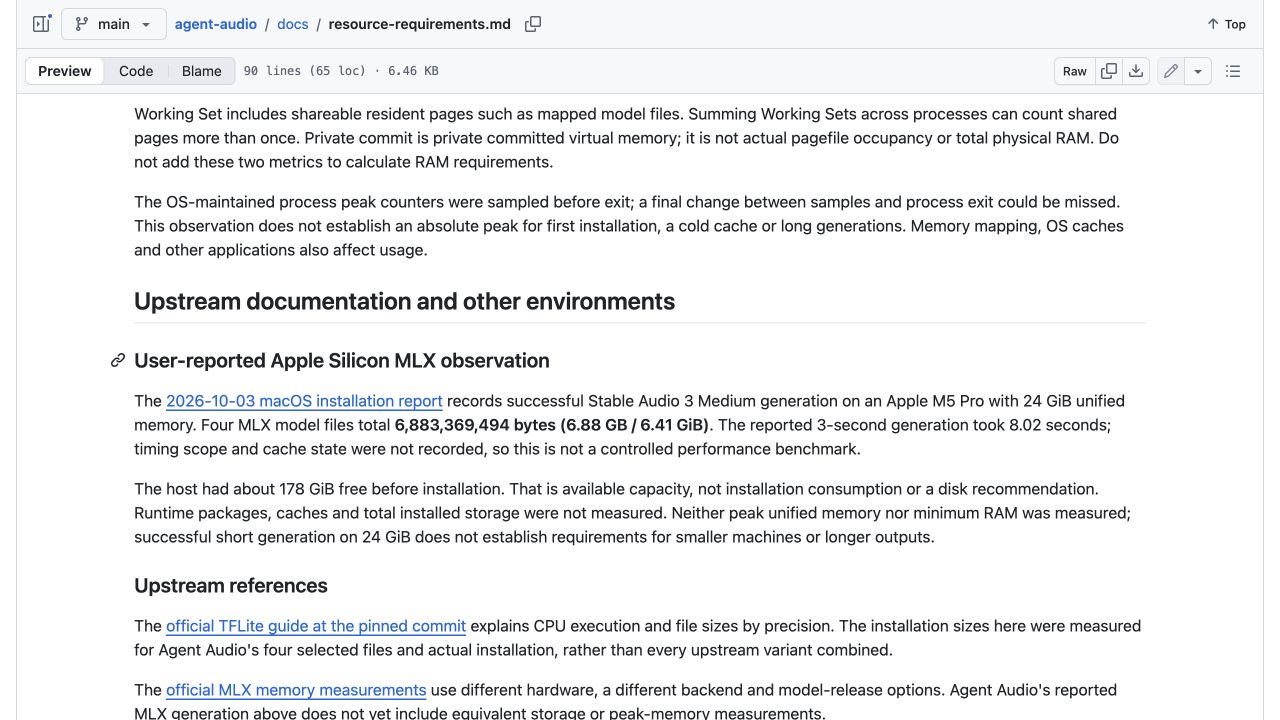Open the agent-audio repository breadcrumb
Image resolution: width=1280 pixels, height=720 pixels.
[x=215, y=24]
